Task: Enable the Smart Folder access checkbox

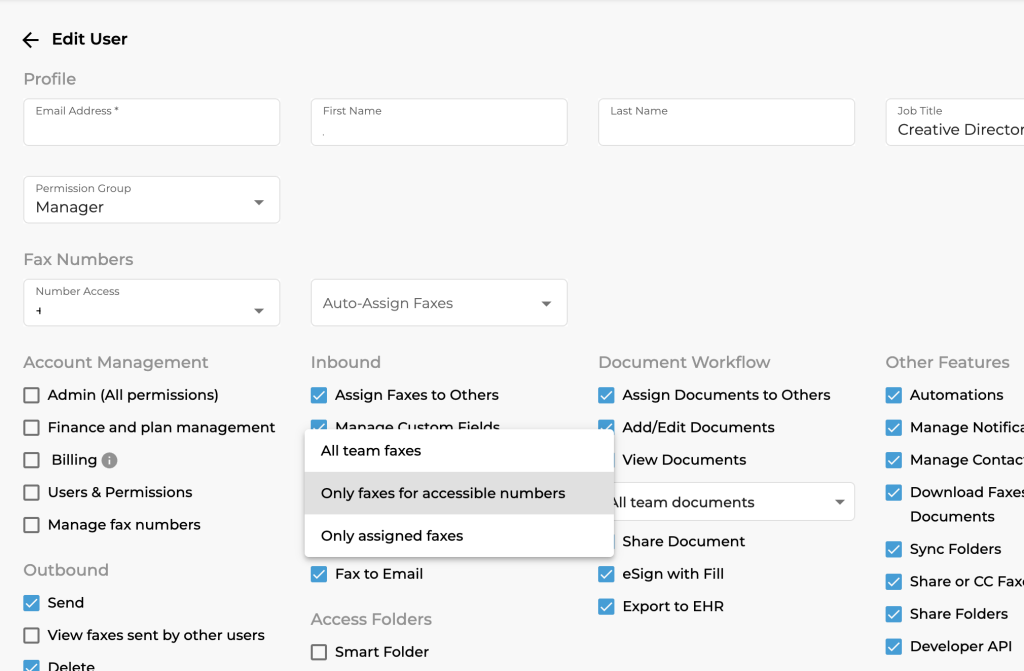Action: coord(319,651)
